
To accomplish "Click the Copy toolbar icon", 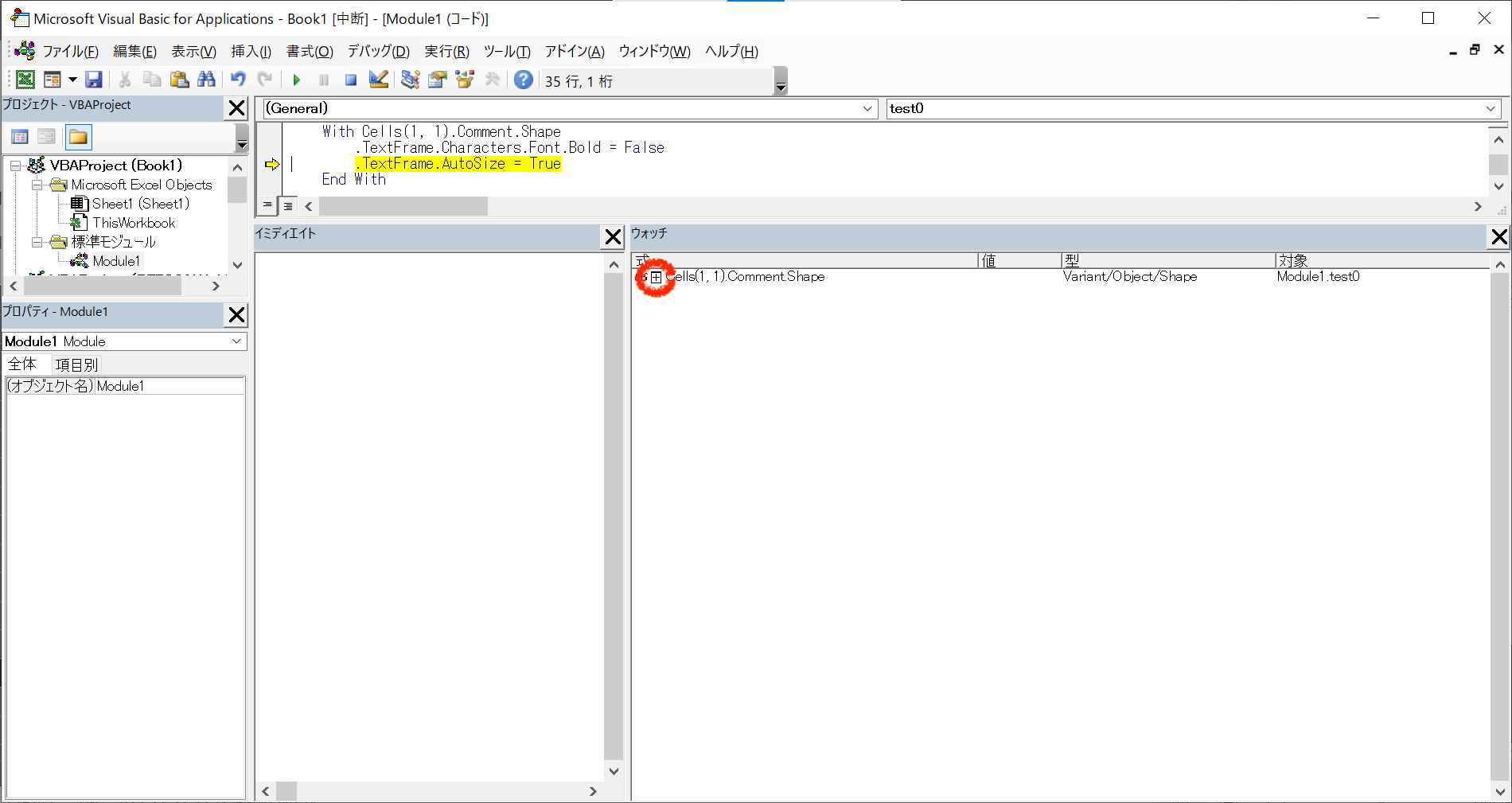I will point(152,80).
